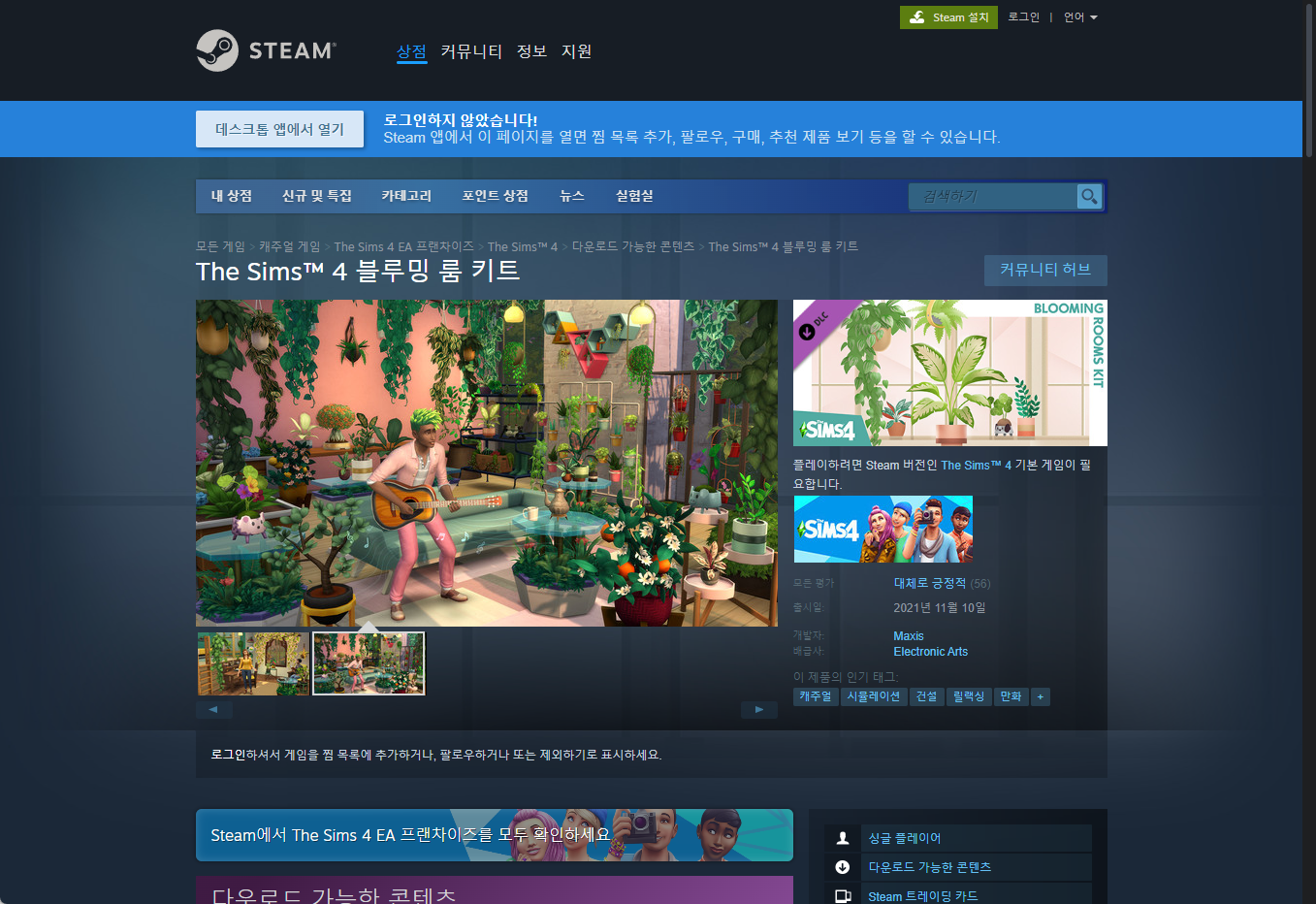Image resolution: width=1316 pixels, height=904 pixels.
Task: Click 데스크톱 앱에서 열기 button
Action: [x=279, y=129]
